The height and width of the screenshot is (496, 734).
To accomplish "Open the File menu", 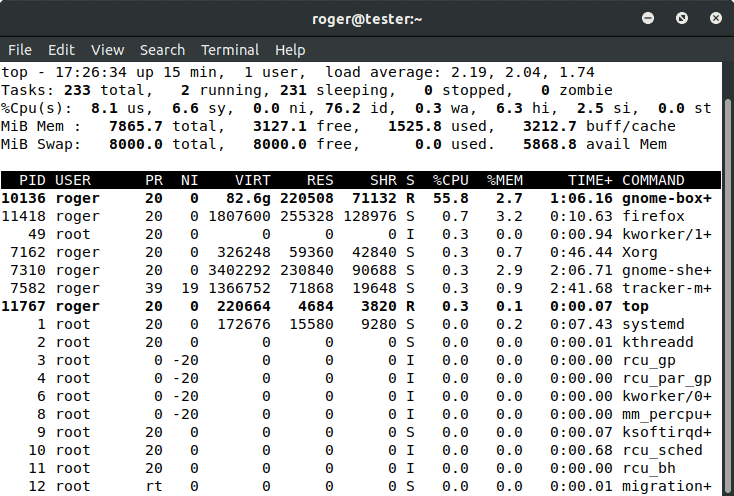I will pos(20,50).
